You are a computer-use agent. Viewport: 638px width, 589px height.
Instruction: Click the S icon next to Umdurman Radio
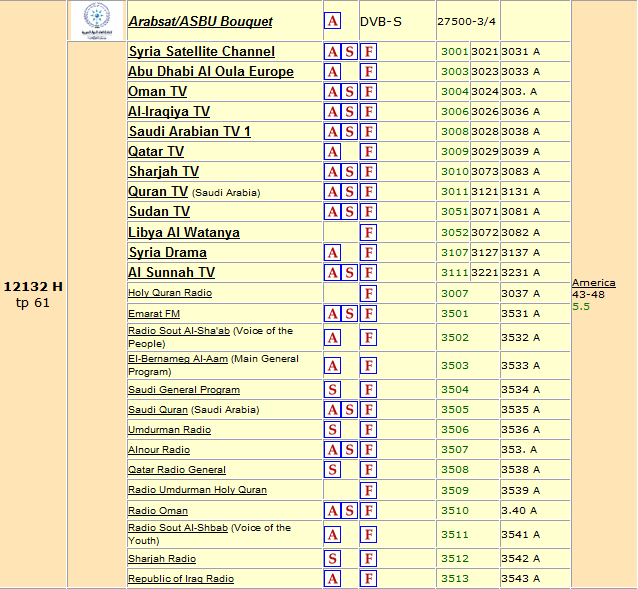(x=332, y=429)
